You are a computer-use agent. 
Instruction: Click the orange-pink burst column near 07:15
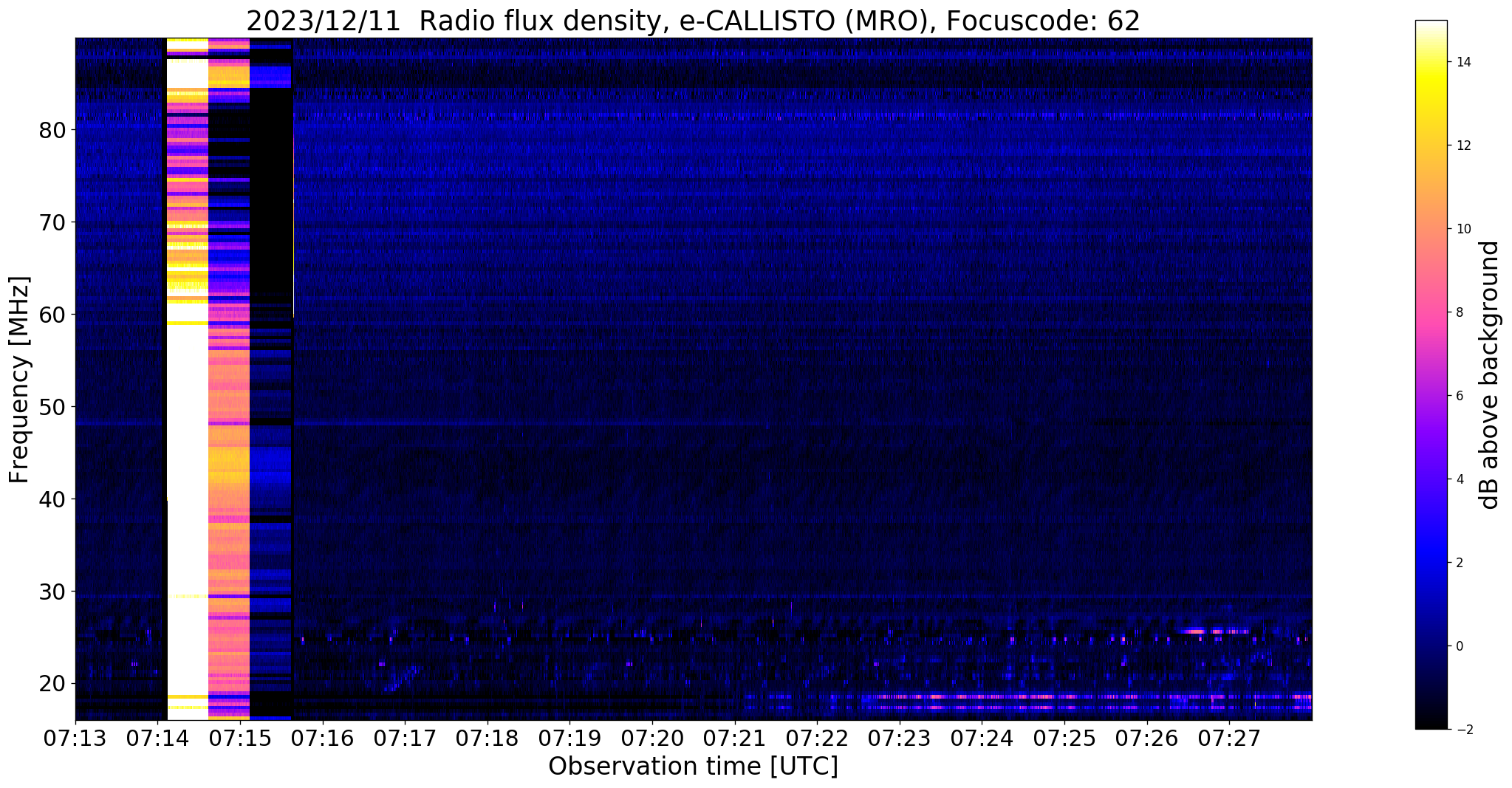pyautogui.click(x=229, y=380)
